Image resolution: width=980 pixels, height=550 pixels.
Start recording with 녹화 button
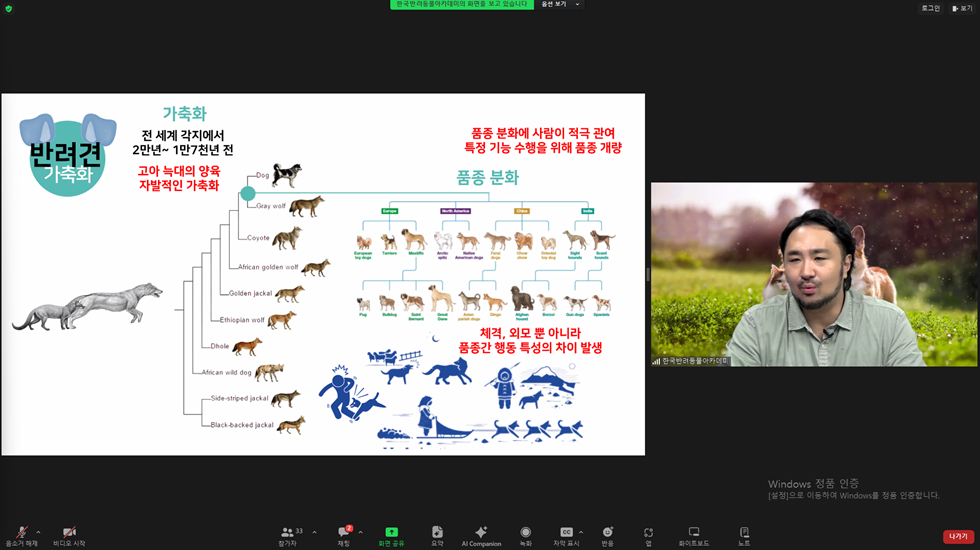(x=526, y=536)
